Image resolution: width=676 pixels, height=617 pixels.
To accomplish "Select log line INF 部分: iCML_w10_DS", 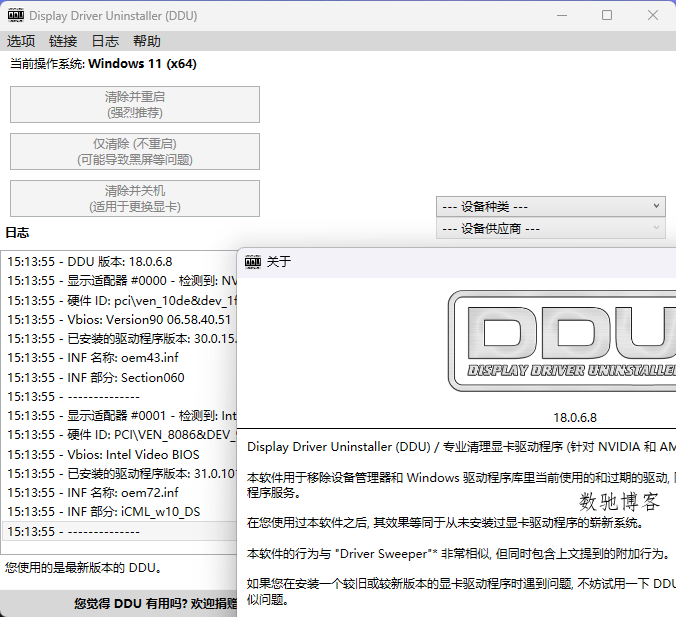I will pos(120,511).
